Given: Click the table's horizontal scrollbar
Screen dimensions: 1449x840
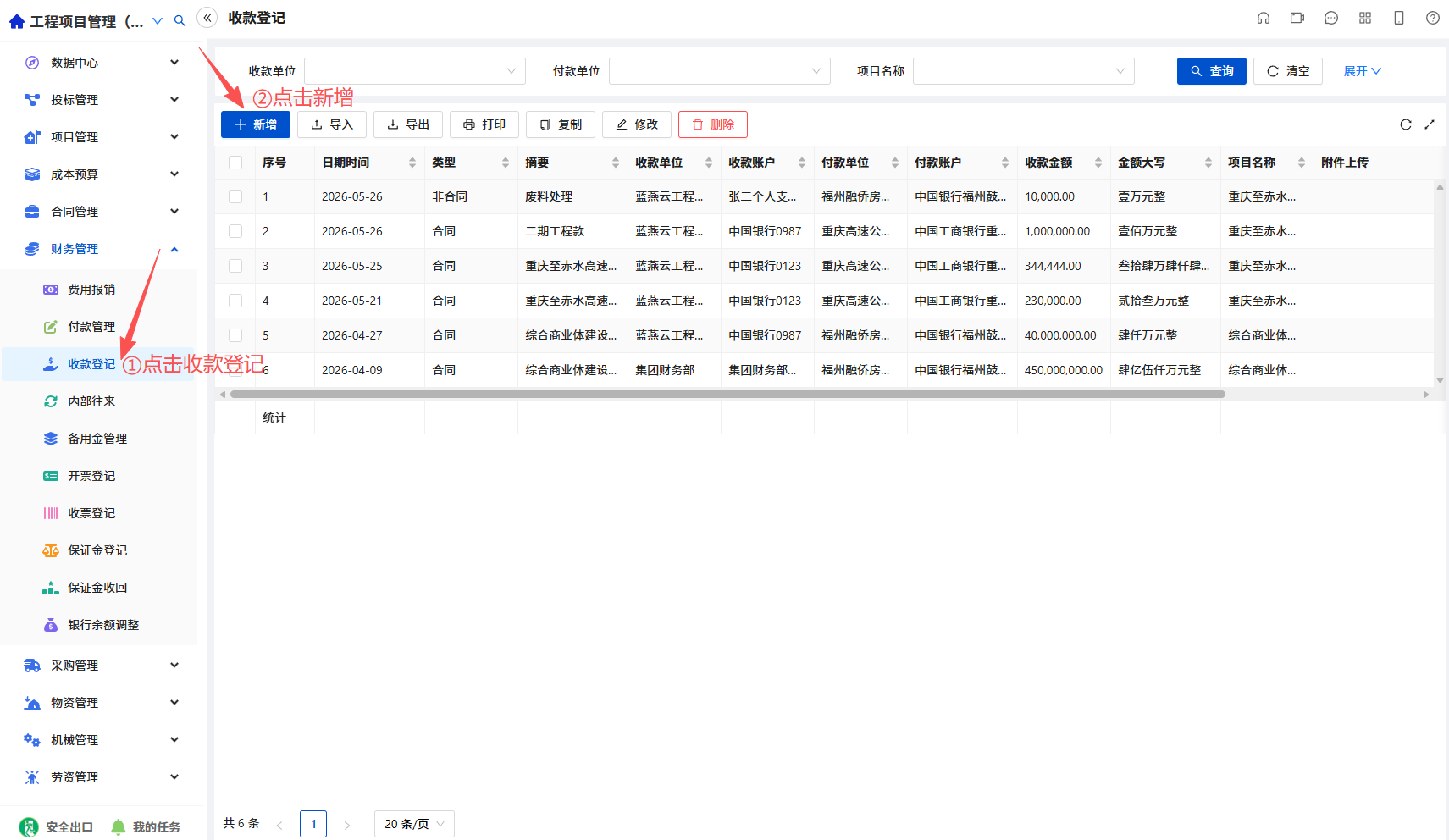Looking at the screenshot, I should pos(727,395).
